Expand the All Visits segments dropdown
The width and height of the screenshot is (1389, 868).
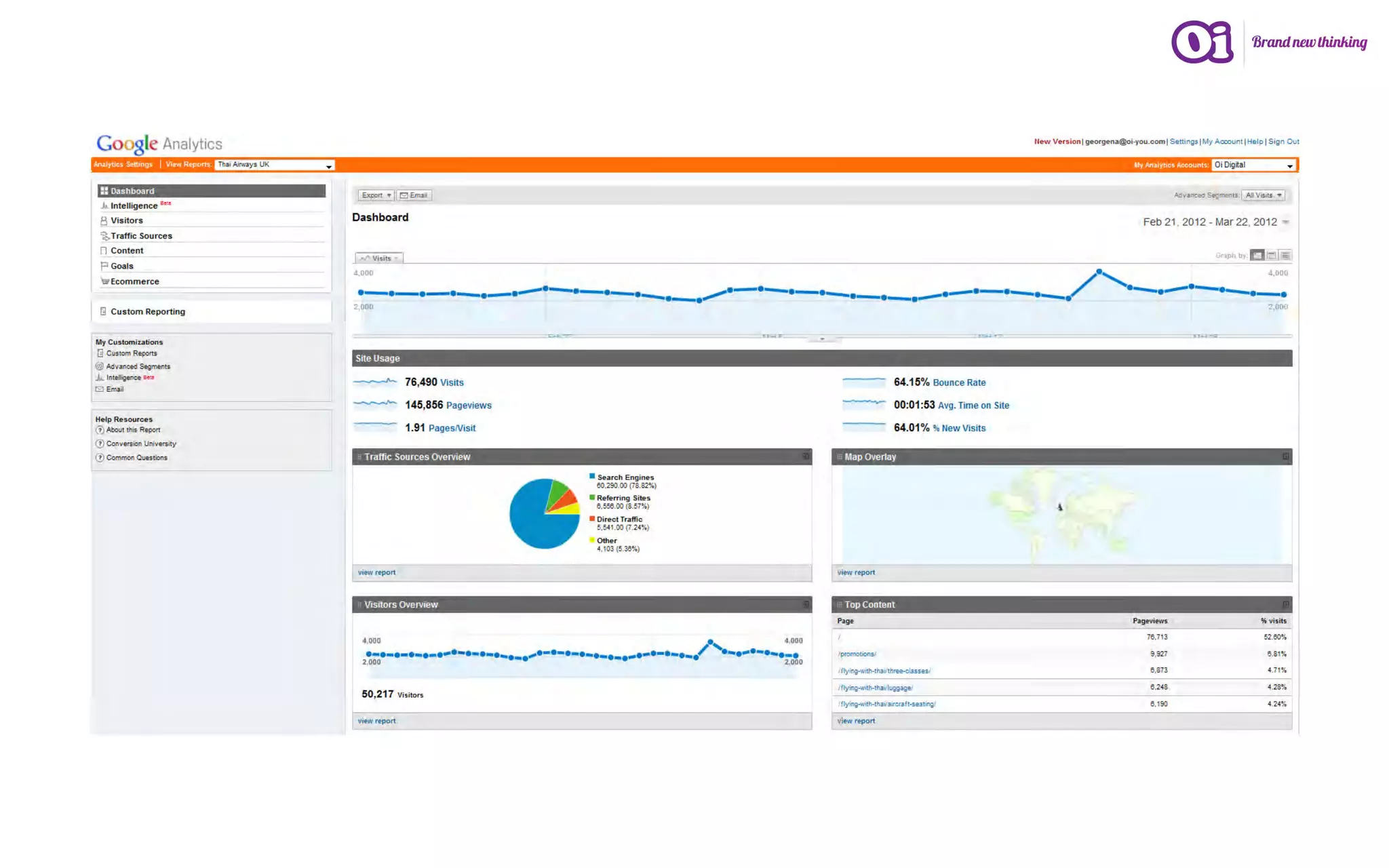click(1263, 195)
